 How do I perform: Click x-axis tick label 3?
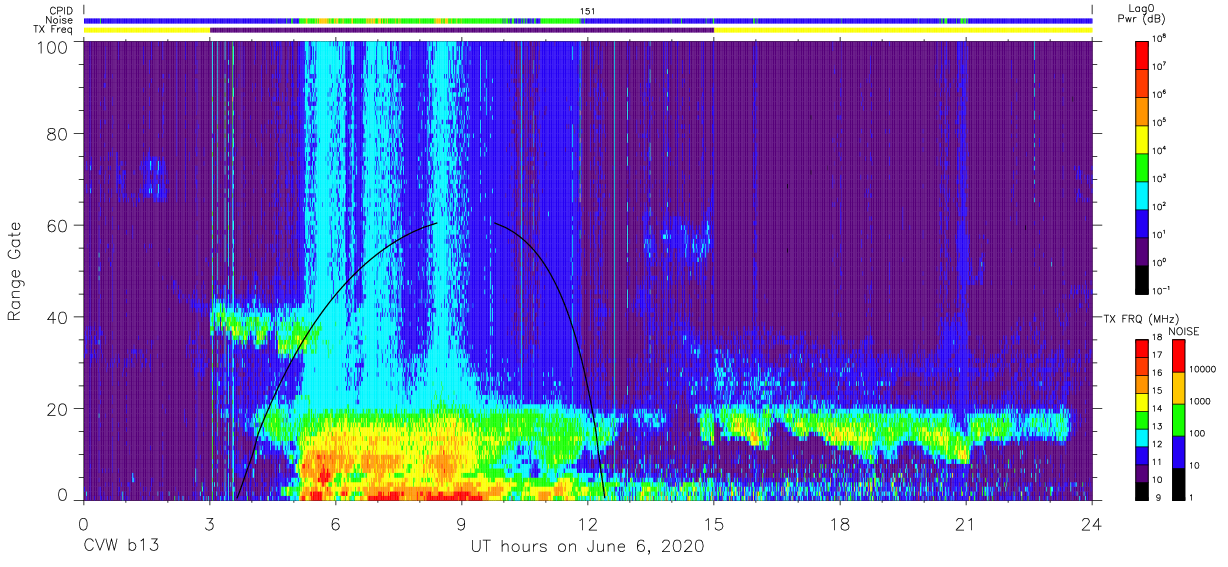pyautogui.click(x=209, y=523)
